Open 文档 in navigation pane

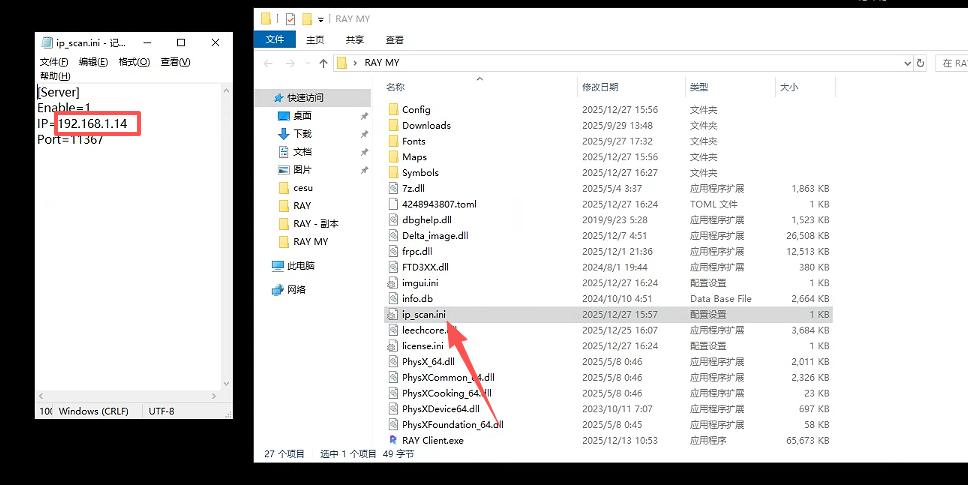tap(302, 151)
